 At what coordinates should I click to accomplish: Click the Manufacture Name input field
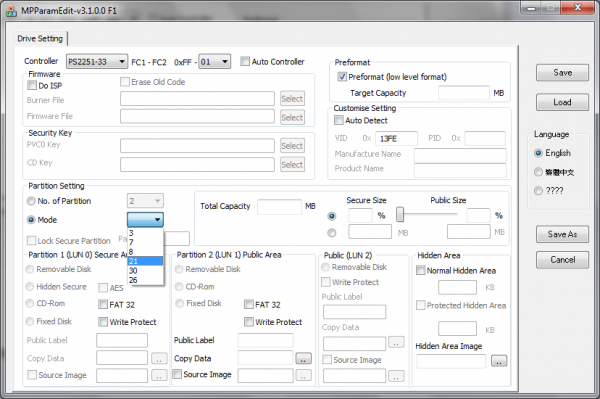click(x=460, y=155)
